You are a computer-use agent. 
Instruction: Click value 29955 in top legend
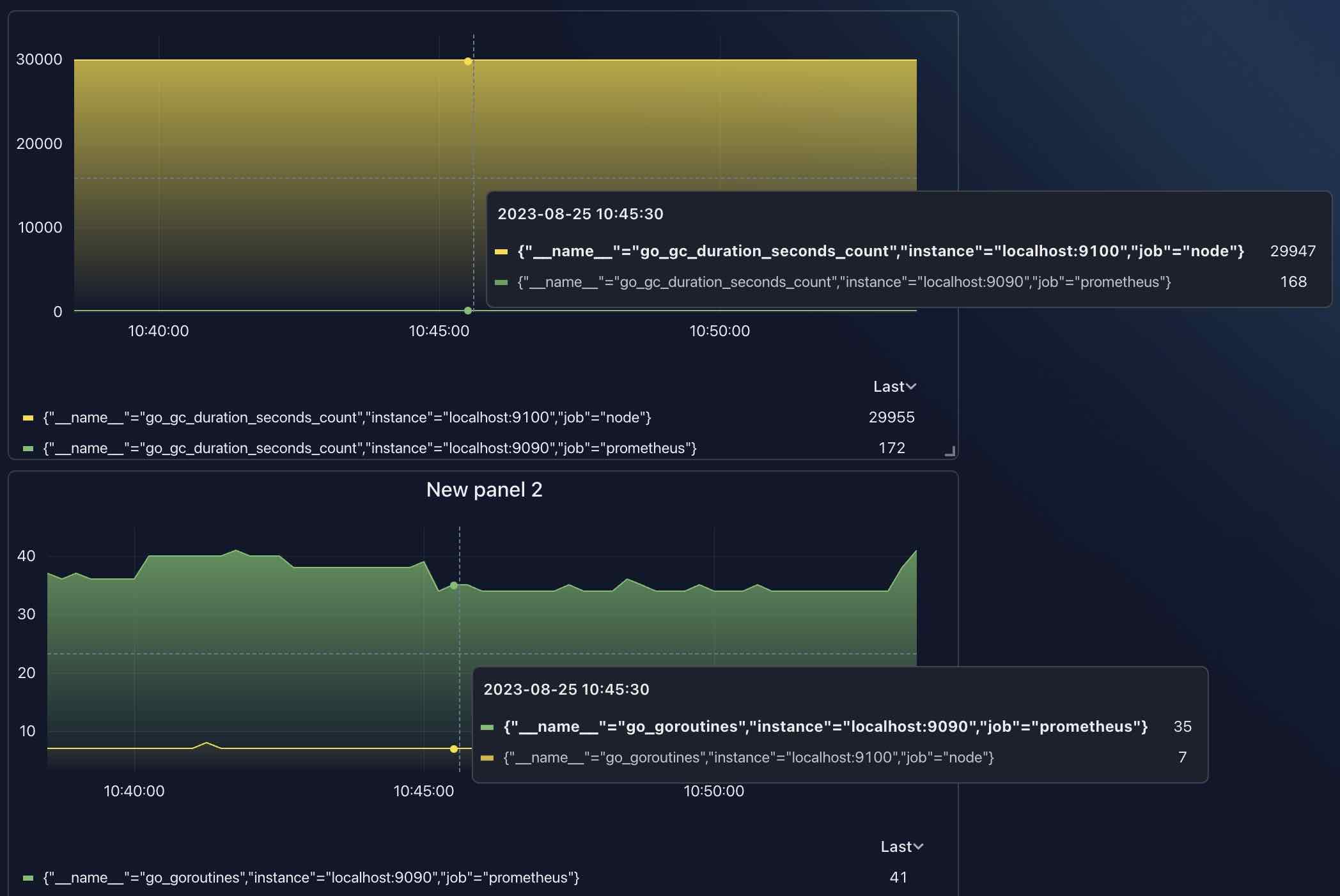pos(891,417)
